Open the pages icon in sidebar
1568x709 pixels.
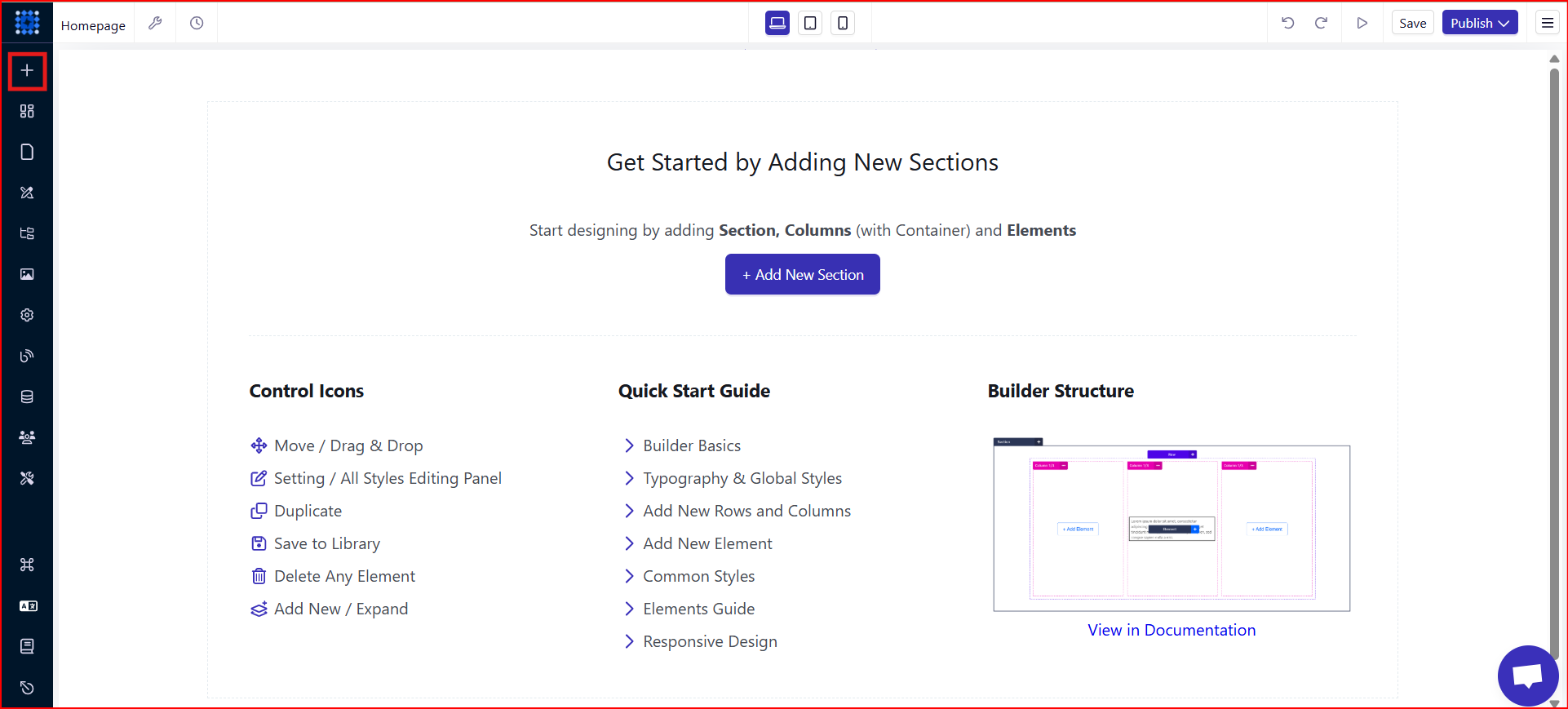point(27,152)
